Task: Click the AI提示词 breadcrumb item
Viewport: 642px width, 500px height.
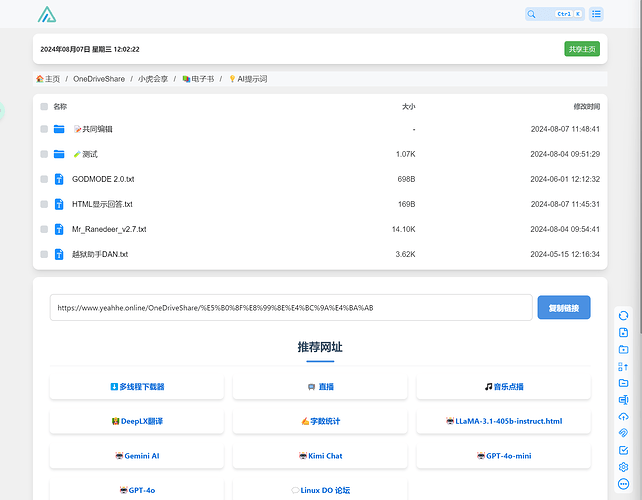Action: tap(248, 79)
